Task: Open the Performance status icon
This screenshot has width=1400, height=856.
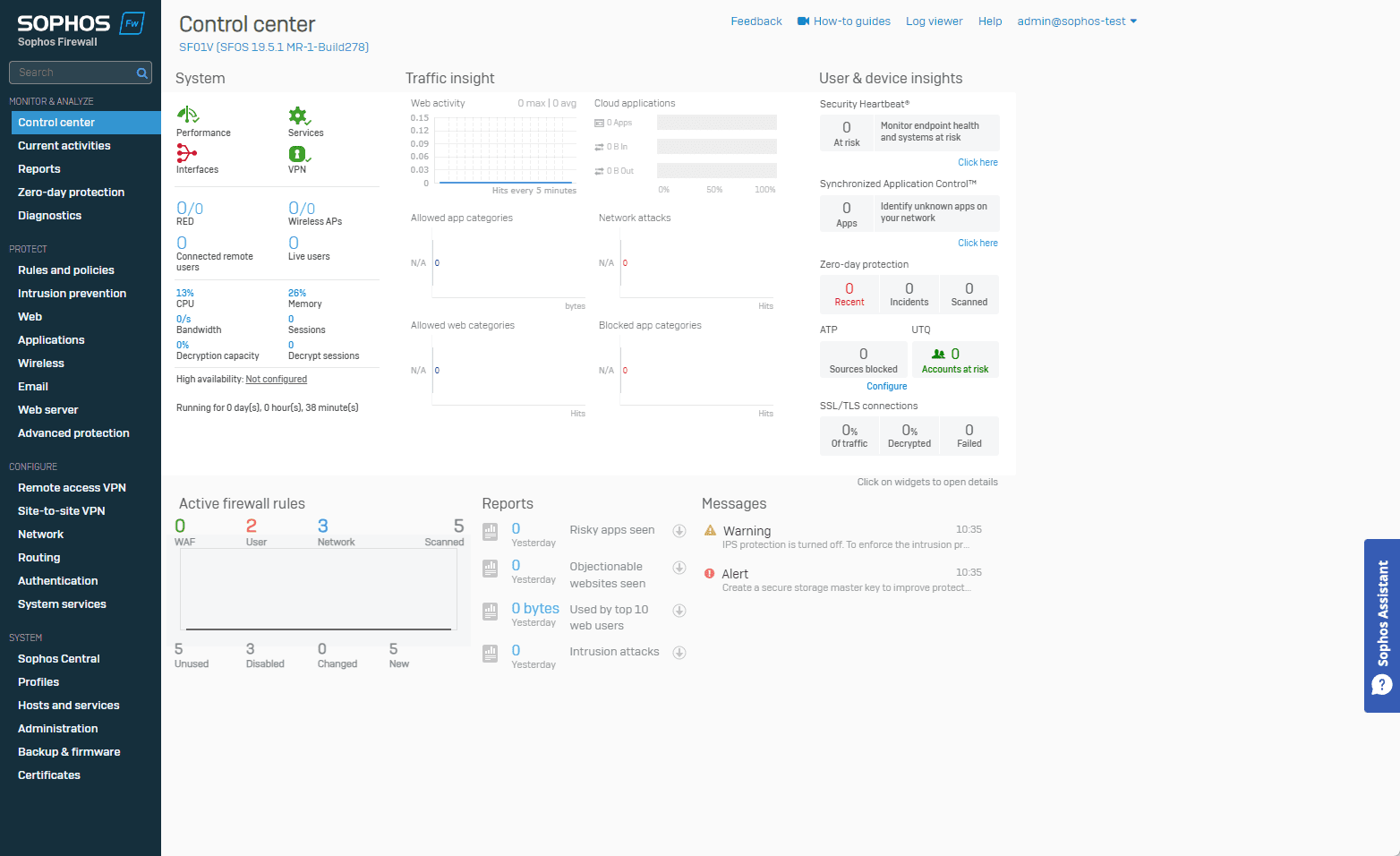Action: pos(188,116)
